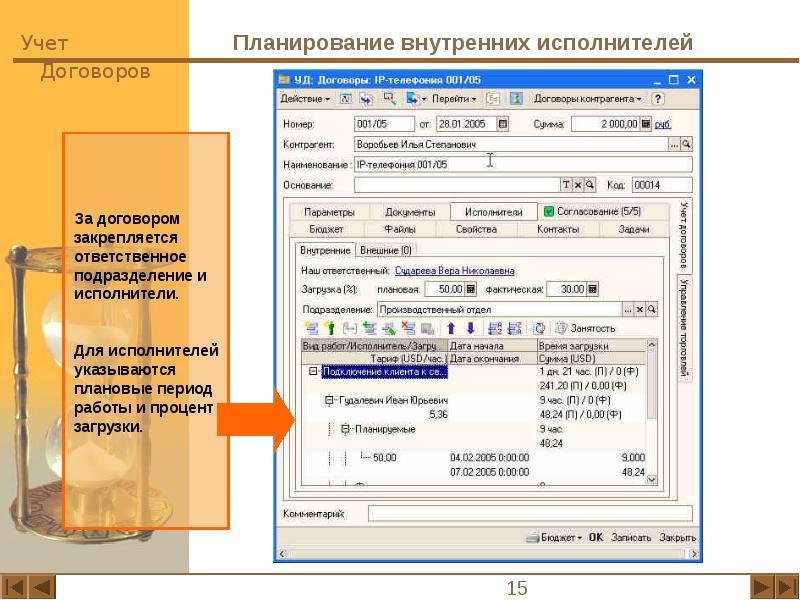Move row up with blue up arrow
The height and width of the screenshot is (600, 800).
[450, 328]
